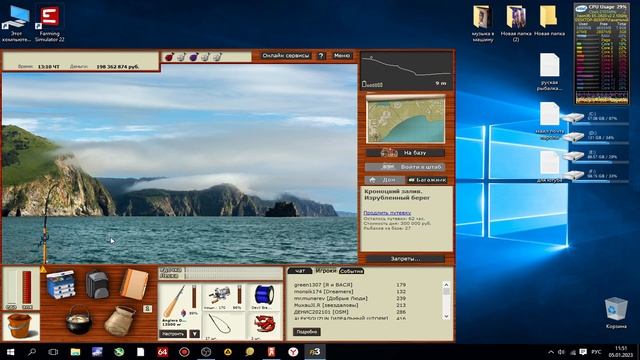Select the purple potion flask
Screen dimensions: 640x360
(193, 57)
